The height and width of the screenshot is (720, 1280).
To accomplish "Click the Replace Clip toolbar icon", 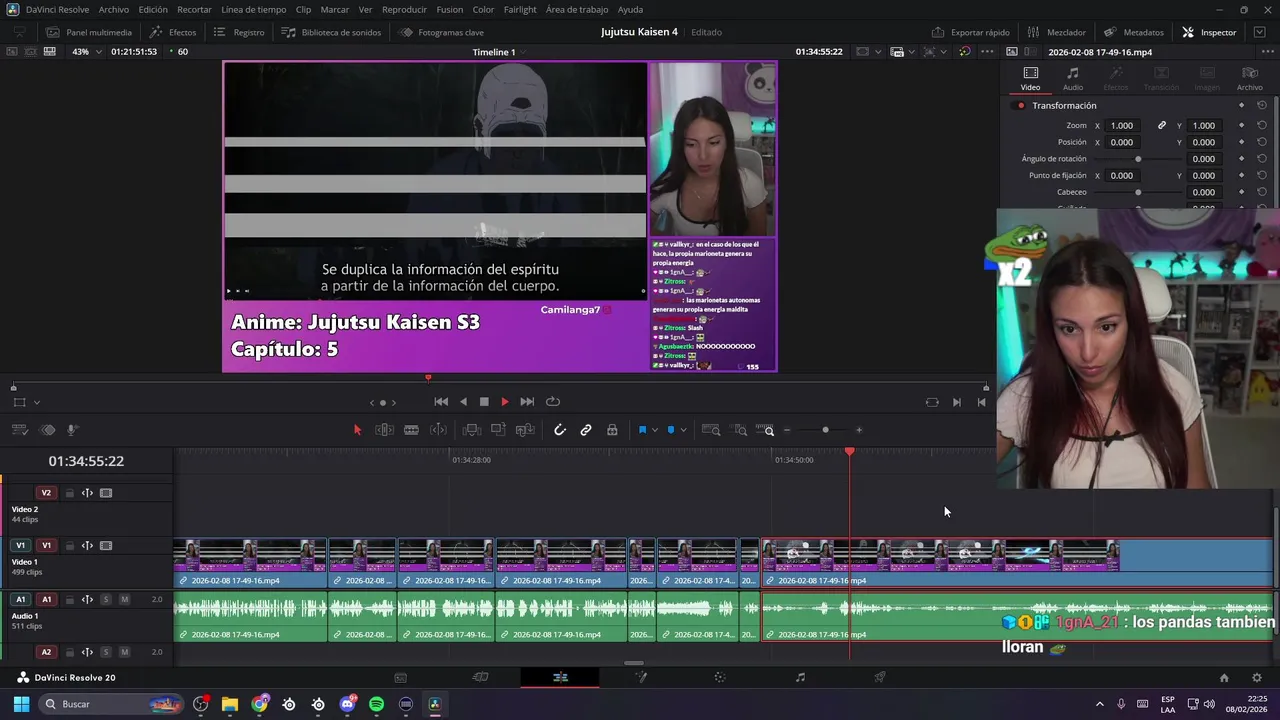I will point(525,430).
